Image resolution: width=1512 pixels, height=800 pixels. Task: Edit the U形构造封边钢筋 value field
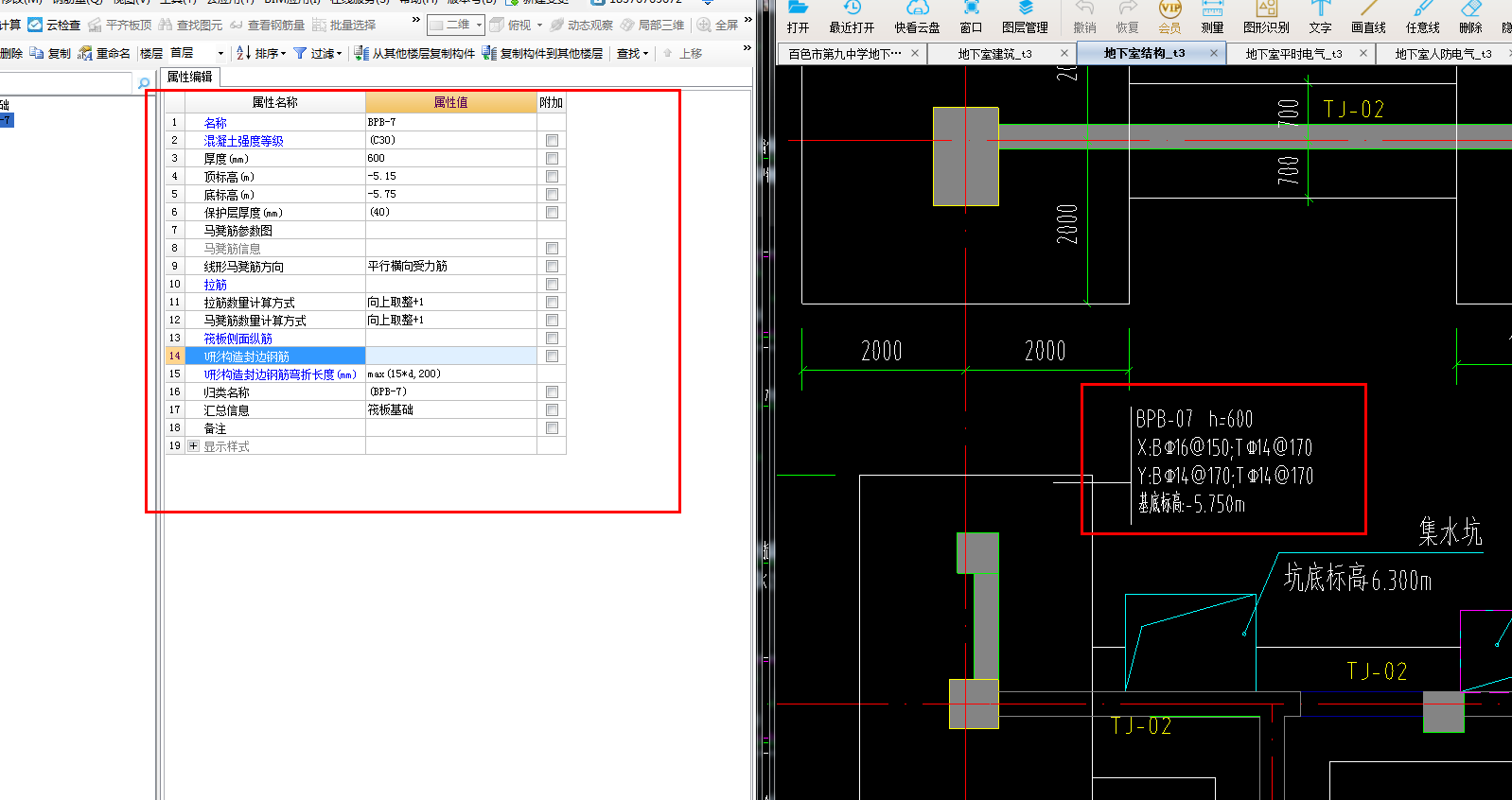[x=450, y=356]
